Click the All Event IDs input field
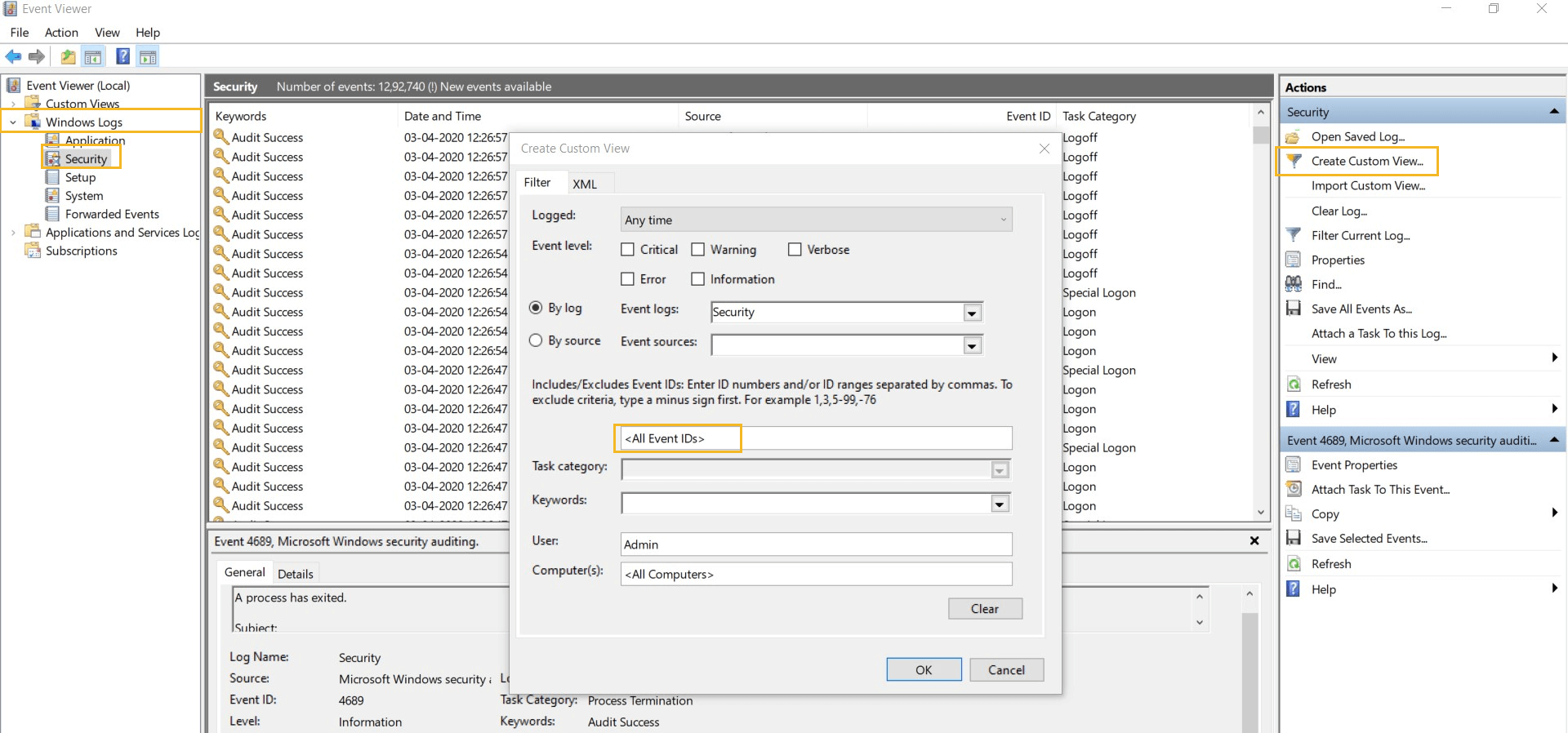The image size is (1568, 733). click(x=816, y=438)
